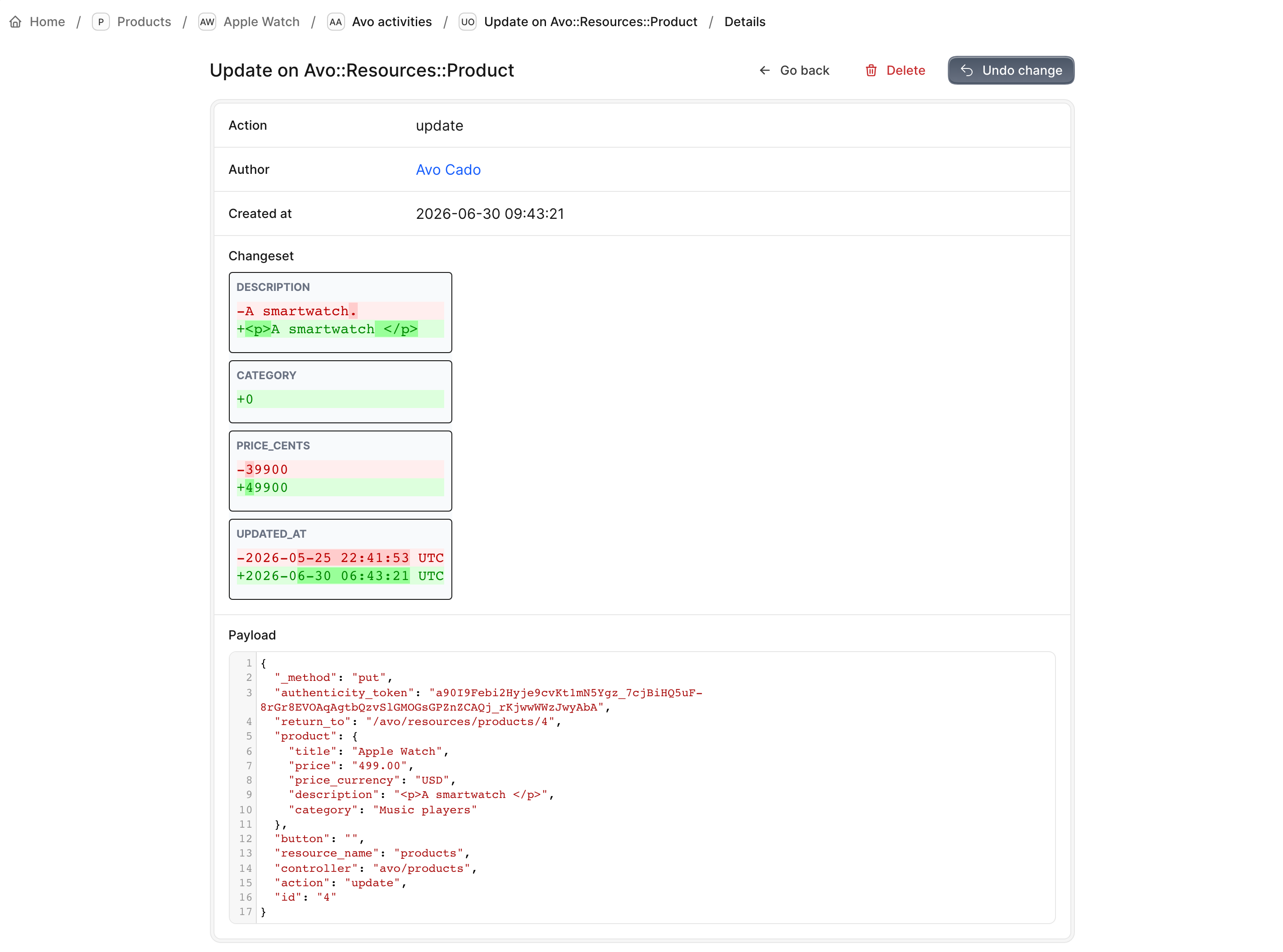Click the CATEGORY changeset header
Viewport: 1283px width, 952px height.
click(266, 375)
